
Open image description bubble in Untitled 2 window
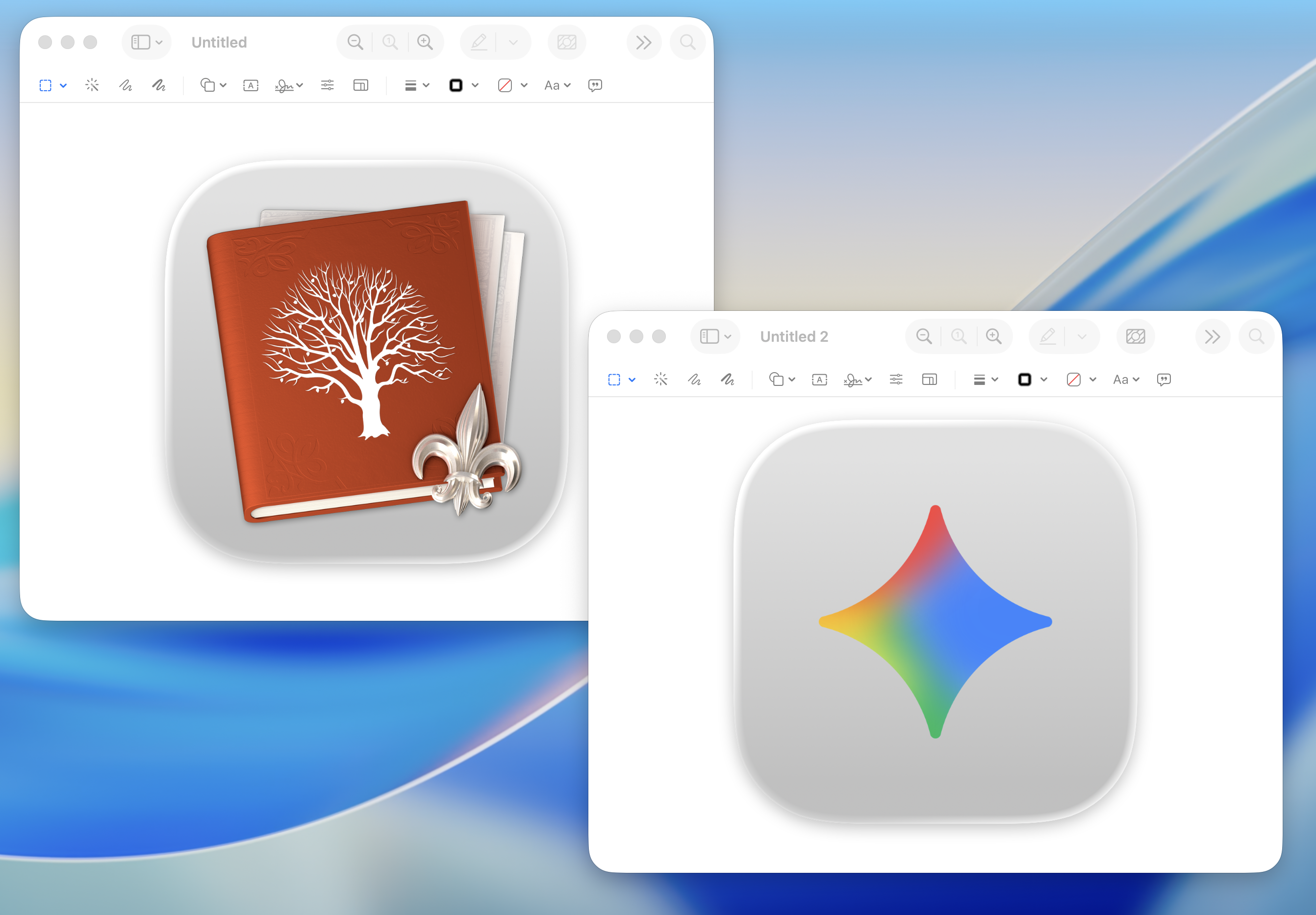(1164, 380)
